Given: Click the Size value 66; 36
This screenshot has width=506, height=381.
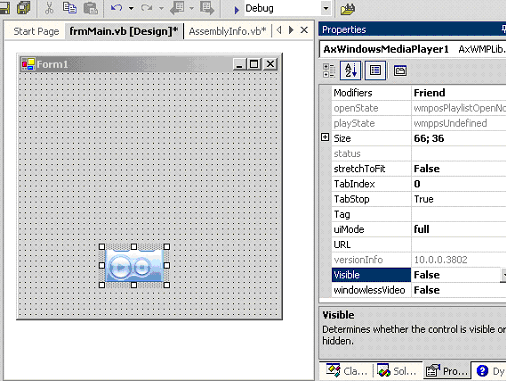Looking at the screenshot, I should coord(429,138).
